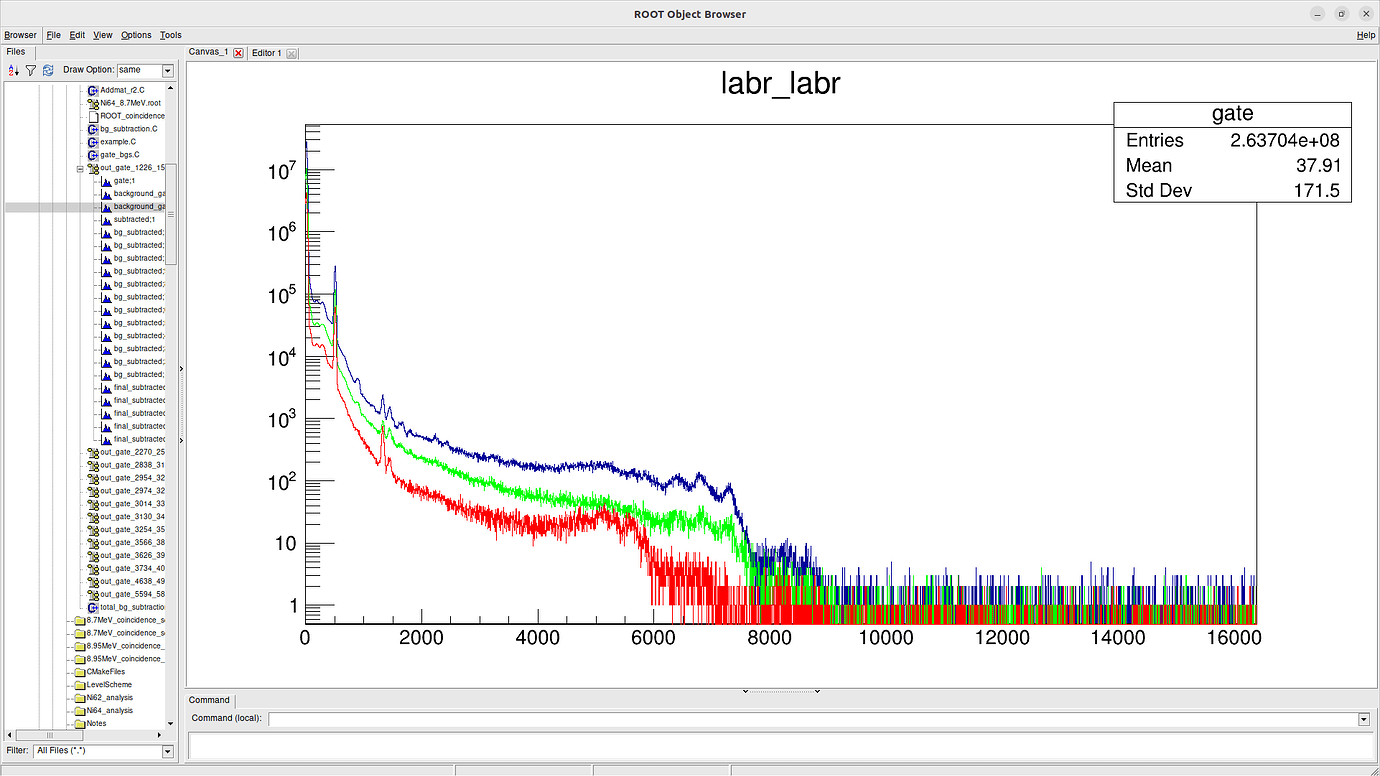Click the refresh browser icon

point(47,70)
